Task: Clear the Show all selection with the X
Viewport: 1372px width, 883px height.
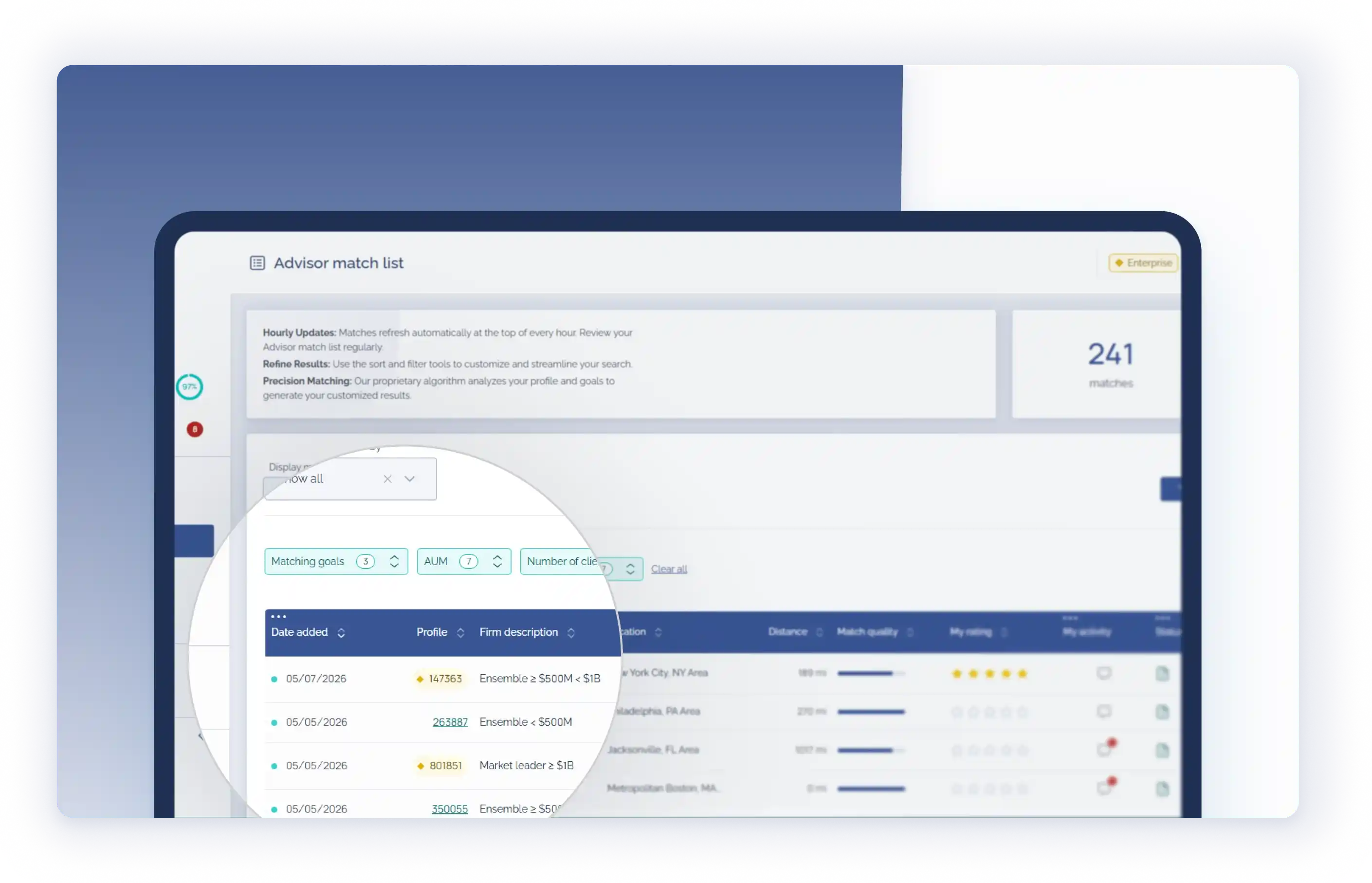Action: tap(387, 479)
